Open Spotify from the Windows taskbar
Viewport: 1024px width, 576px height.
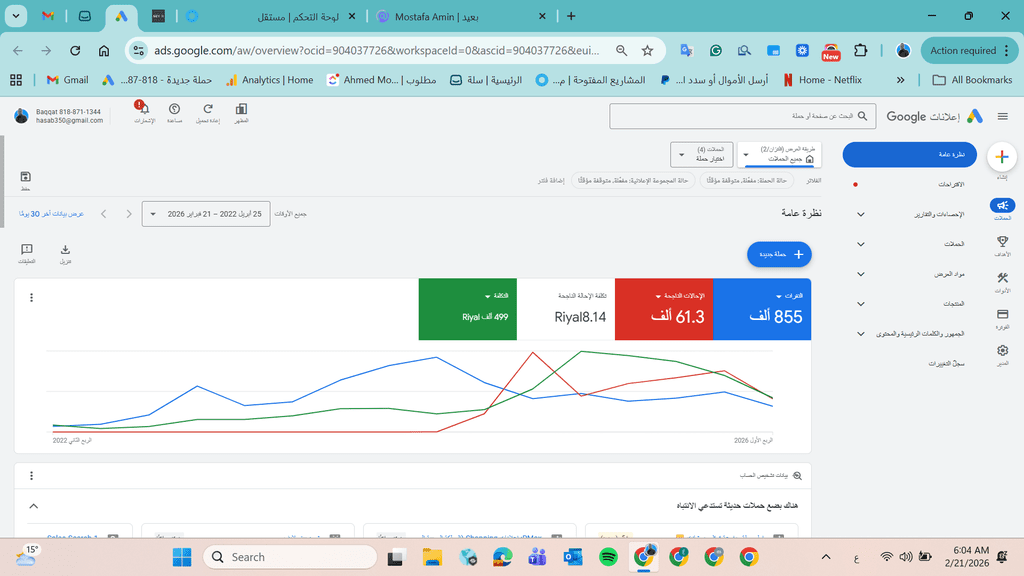point(608,557)
